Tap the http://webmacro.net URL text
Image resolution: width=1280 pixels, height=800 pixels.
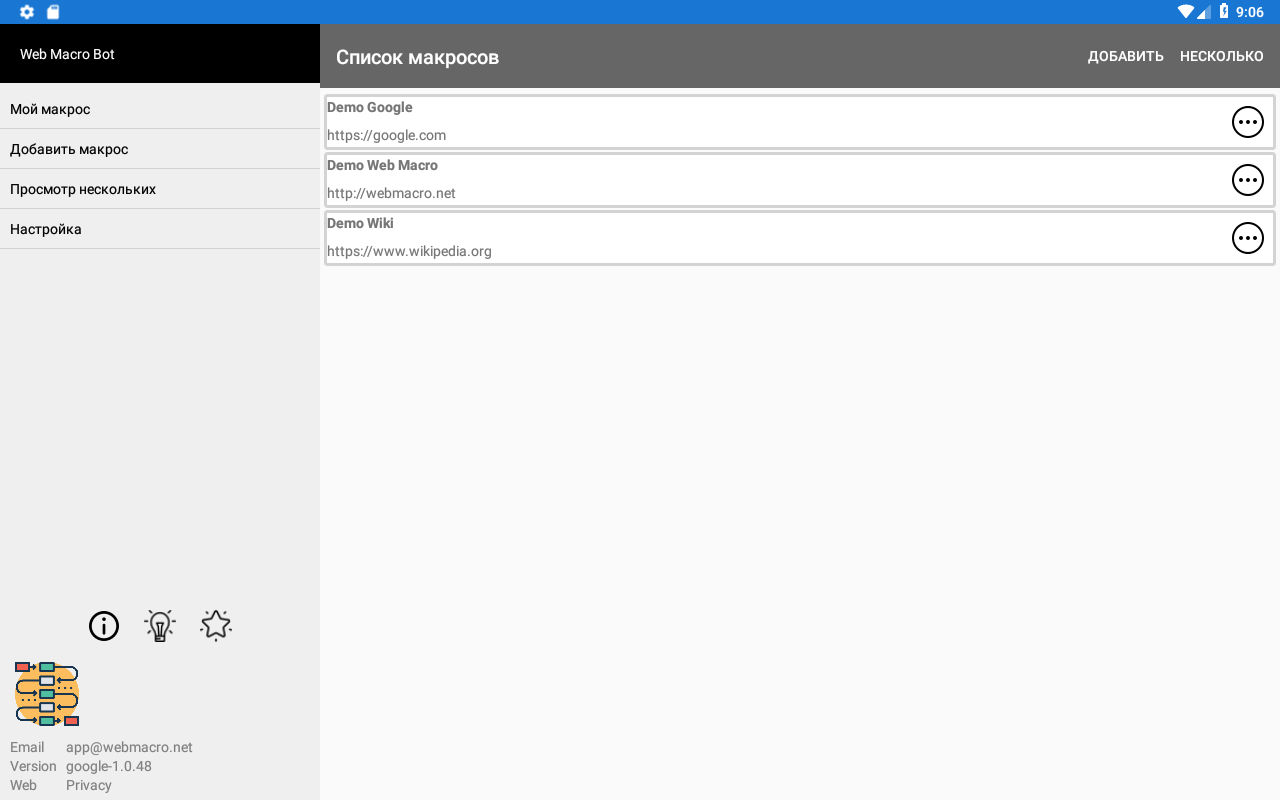click(x=391, y=193)
